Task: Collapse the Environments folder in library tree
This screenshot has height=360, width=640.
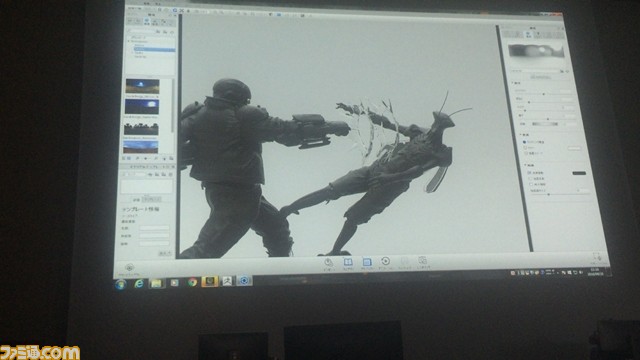Action: pos(129,41)
